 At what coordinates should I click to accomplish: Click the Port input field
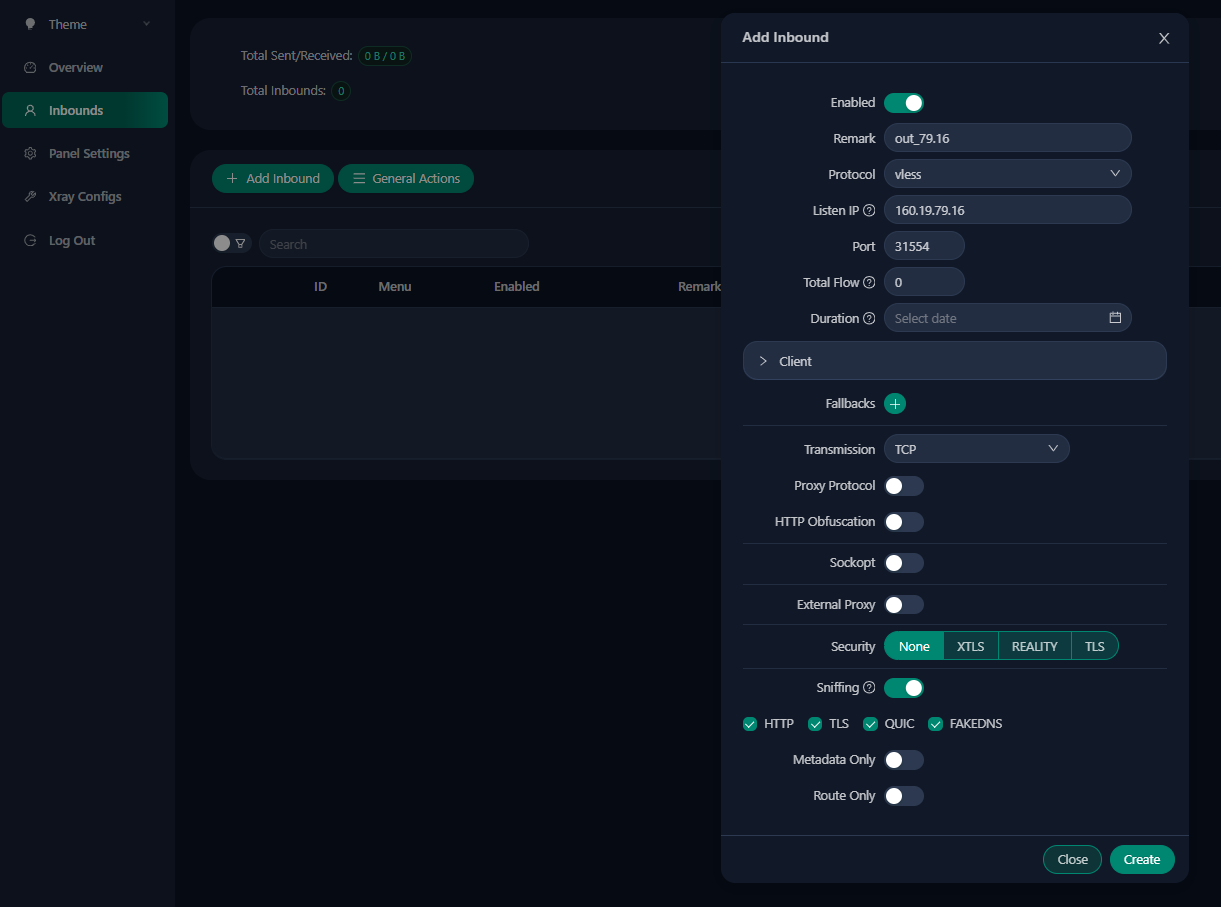click(x=923, y=246)
